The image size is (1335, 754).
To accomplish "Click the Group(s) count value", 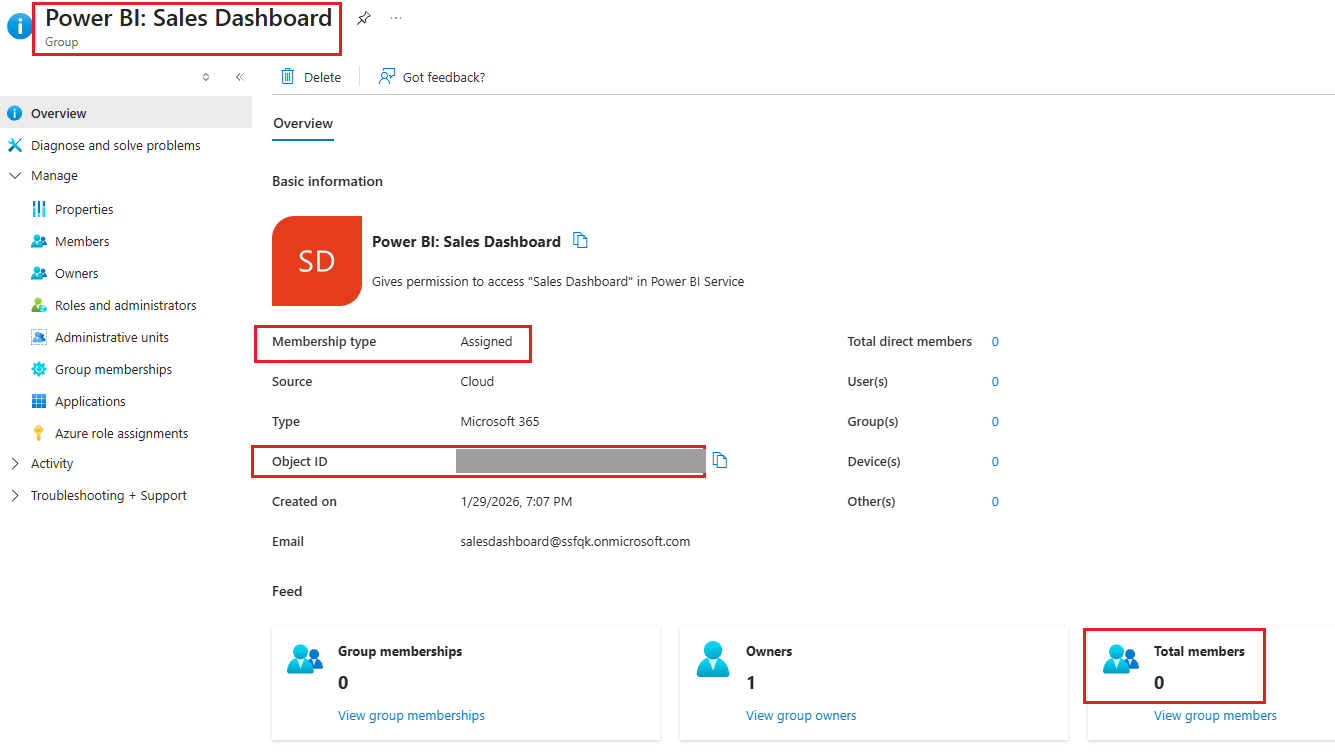I will click(995, 421).
